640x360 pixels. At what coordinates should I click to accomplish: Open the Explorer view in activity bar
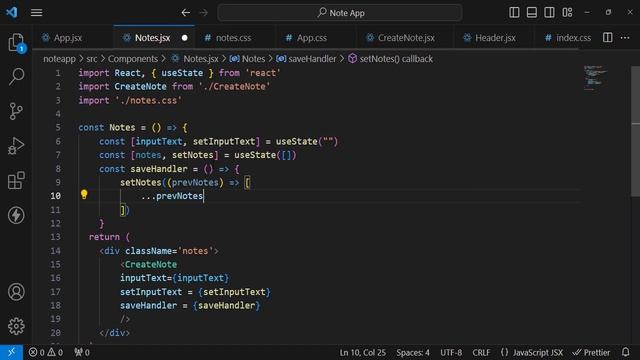[16, 42]
